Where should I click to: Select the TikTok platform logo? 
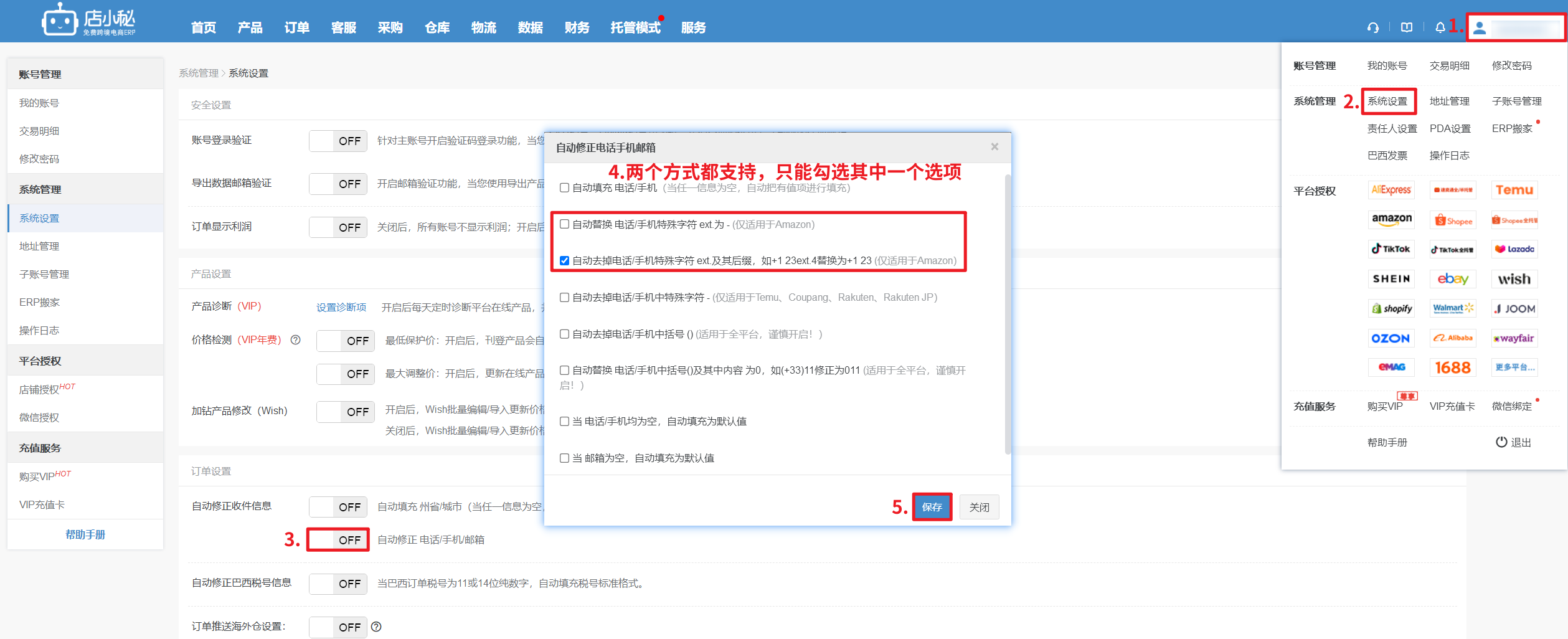point(1391,249)
